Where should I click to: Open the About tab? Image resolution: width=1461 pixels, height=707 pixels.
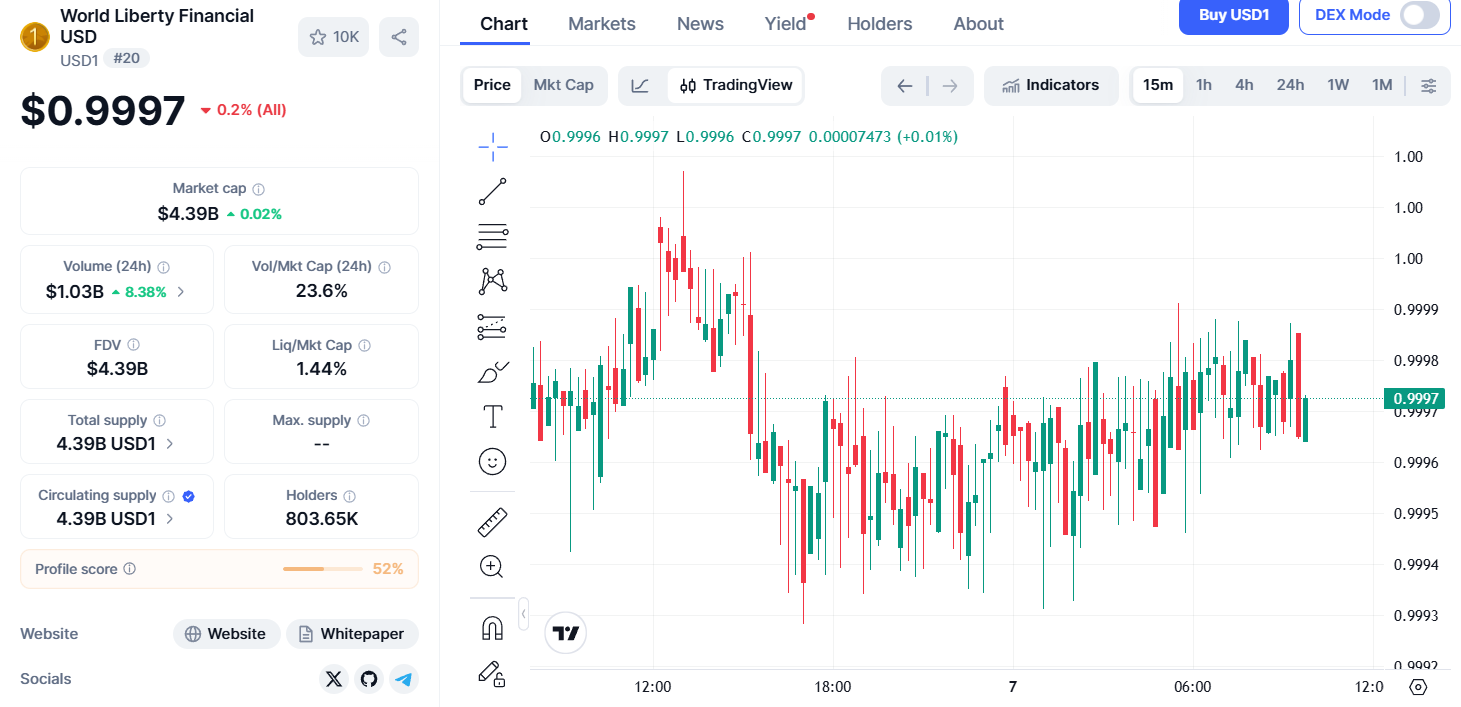pyautogui.click(x=978, y=24)
